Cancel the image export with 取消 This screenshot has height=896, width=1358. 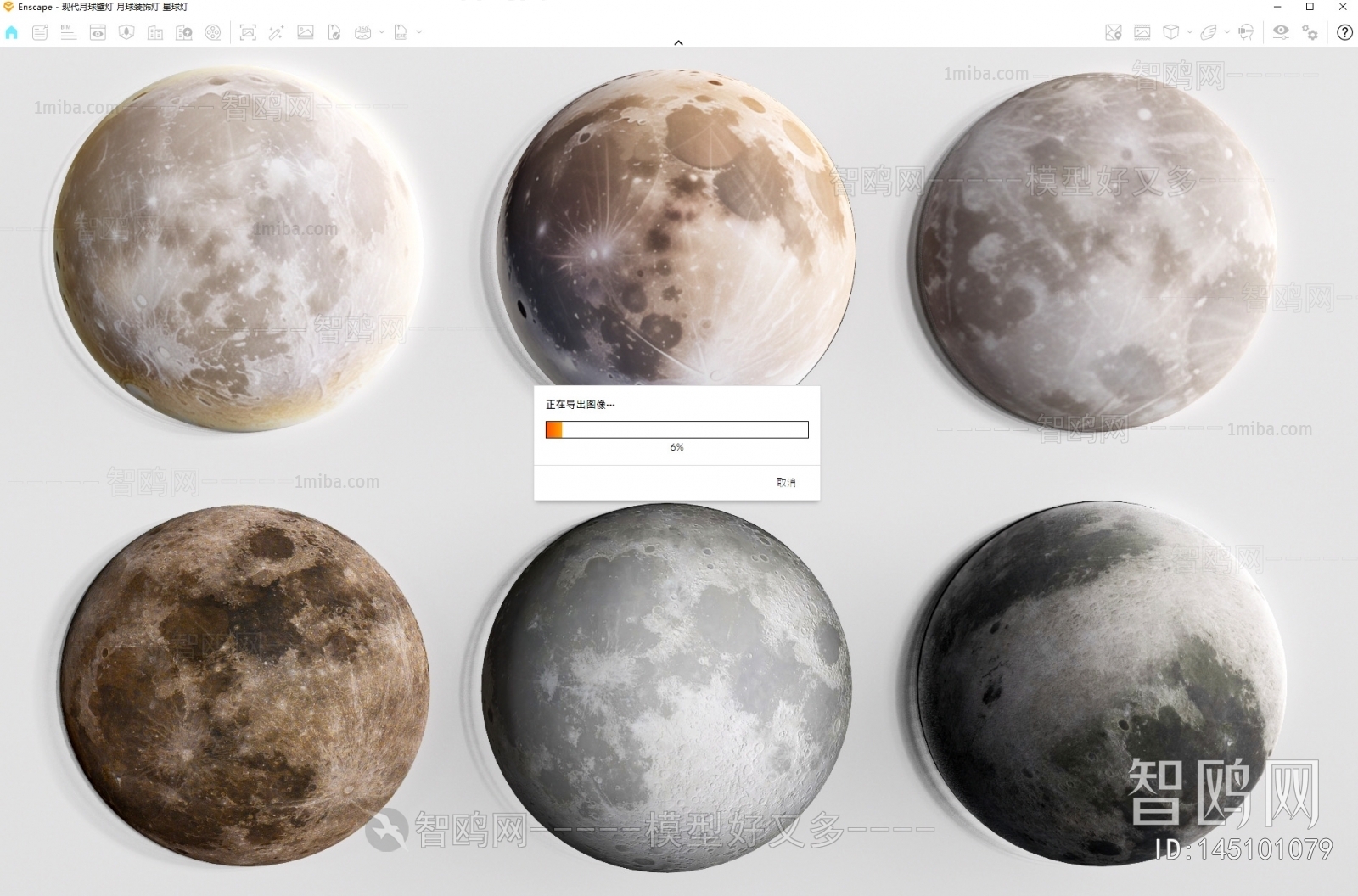[x=786, y=482]
